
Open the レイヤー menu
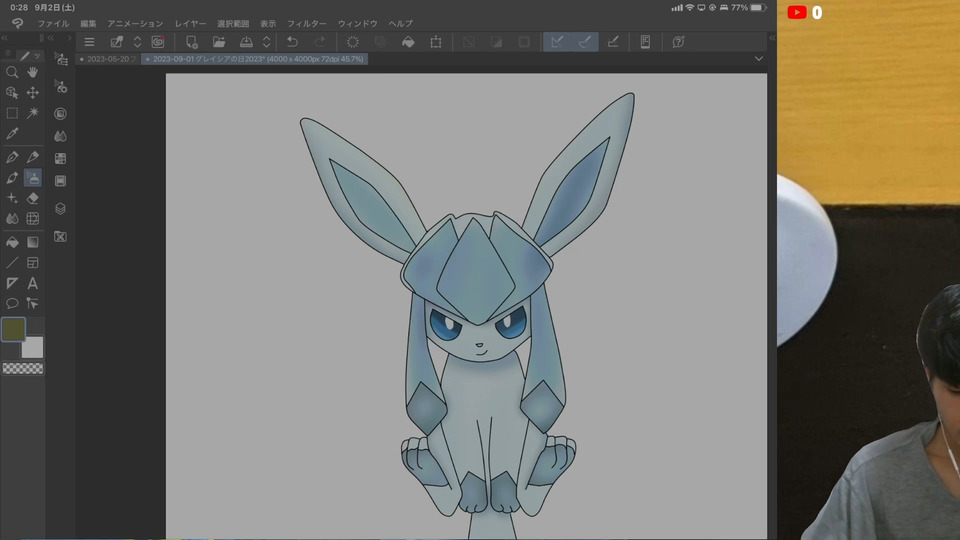[x=190, y=24]
